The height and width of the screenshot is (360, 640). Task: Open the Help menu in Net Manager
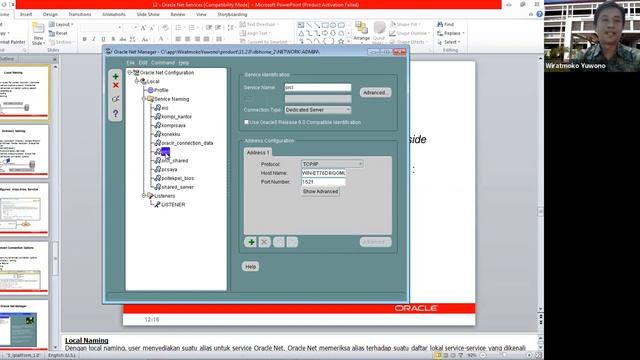(184, 62)
